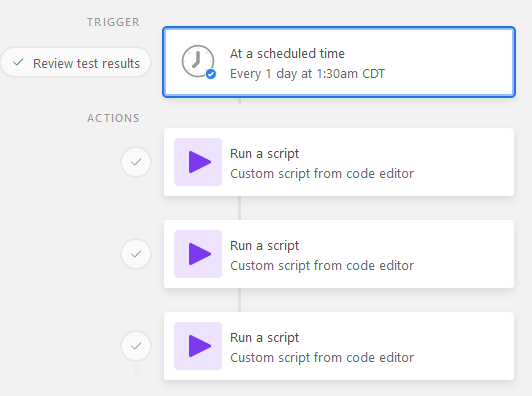Select the At a scheduled time trigger card
Viewport: 532px width, 396px height.
click(x=339, y=62)
